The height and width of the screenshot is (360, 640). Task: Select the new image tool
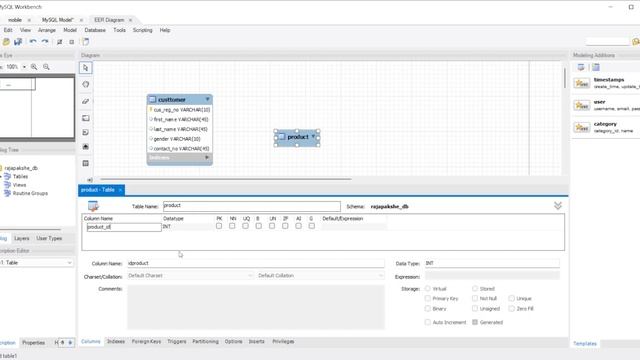tap(85, 147)
